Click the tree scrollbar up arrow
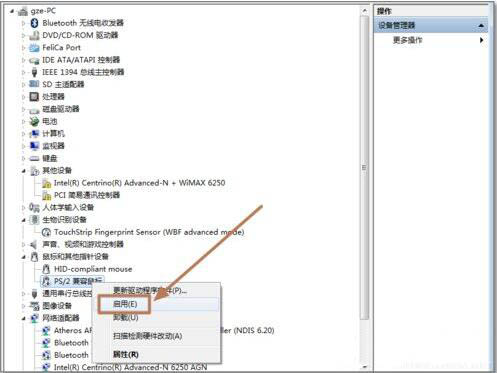The image size is (497, 373). tap(364, 11)
